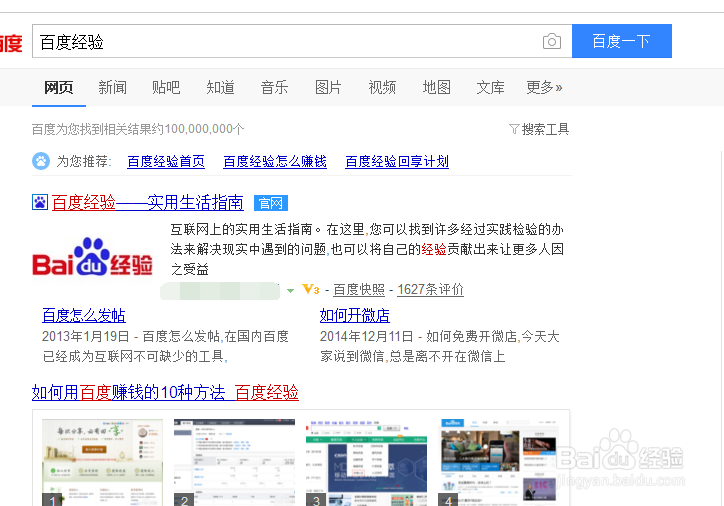Open the 百度怎么发帖 sublink
This screenshot has width=724, height=506.
pos(84,315)
